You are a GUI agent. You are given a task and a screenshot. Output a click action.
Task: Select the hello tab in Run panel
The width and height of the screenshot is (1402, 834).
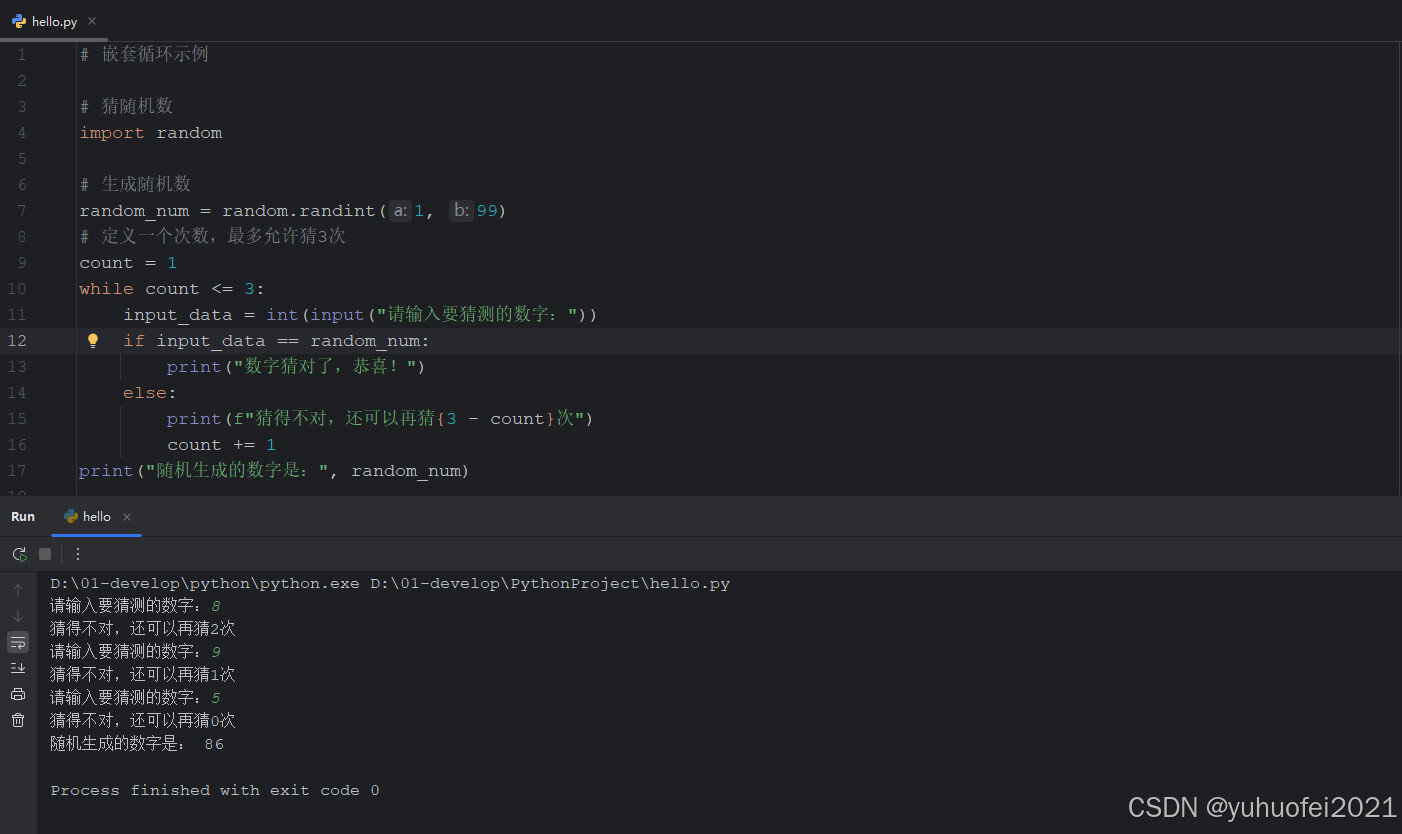click(x=97, y=517)
